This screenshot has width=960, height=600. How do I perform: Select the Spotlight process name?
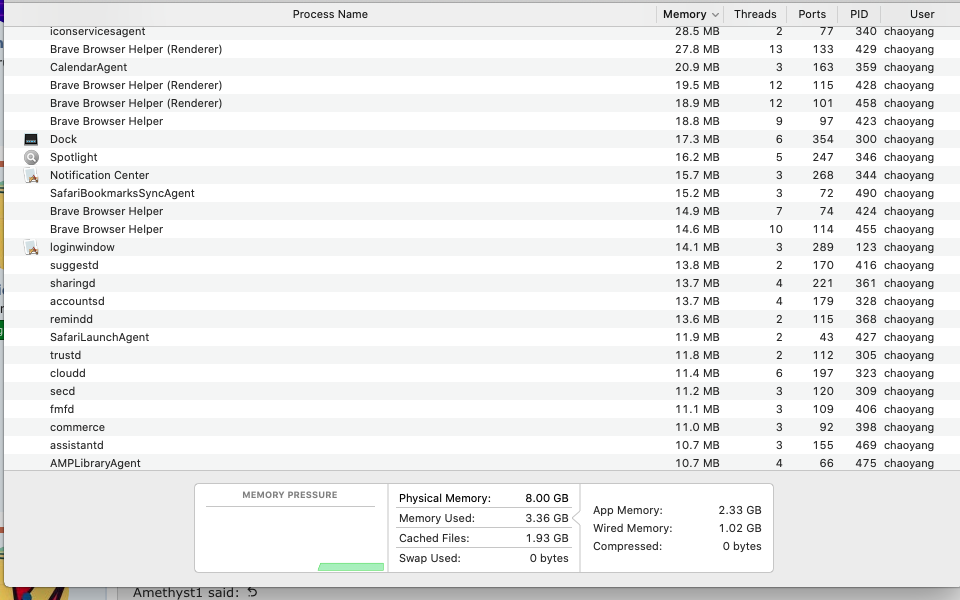[x=73, y=157]
